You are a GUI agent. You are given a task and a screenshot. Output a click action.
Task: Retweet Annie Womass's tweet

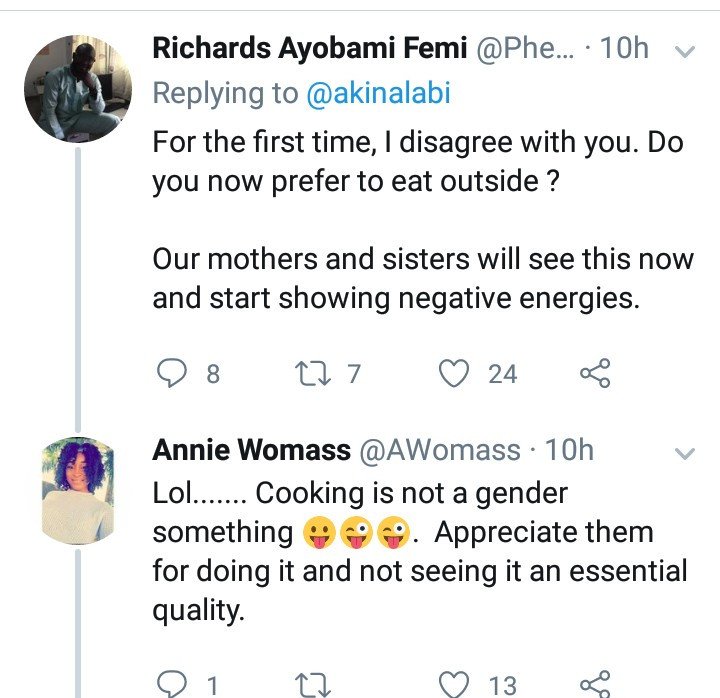pos(312,685)
